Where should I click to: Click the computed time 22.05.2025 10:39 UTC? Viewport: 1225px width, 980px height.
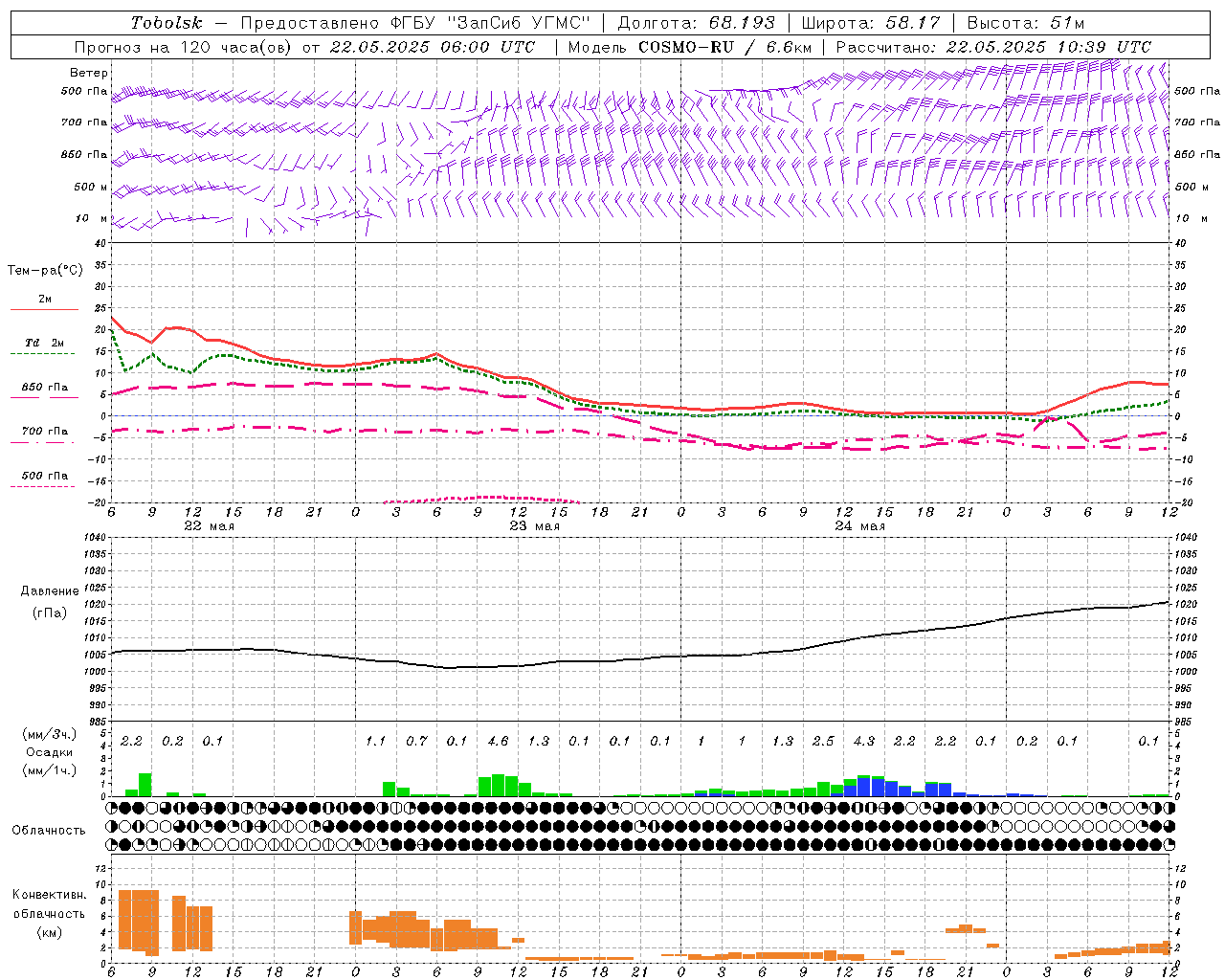[x=1048, y=47]
